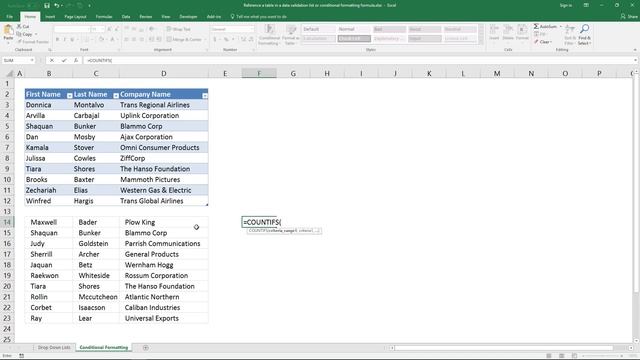Click the Paste clipboard icon
The image size is (640, 360).
8,30
